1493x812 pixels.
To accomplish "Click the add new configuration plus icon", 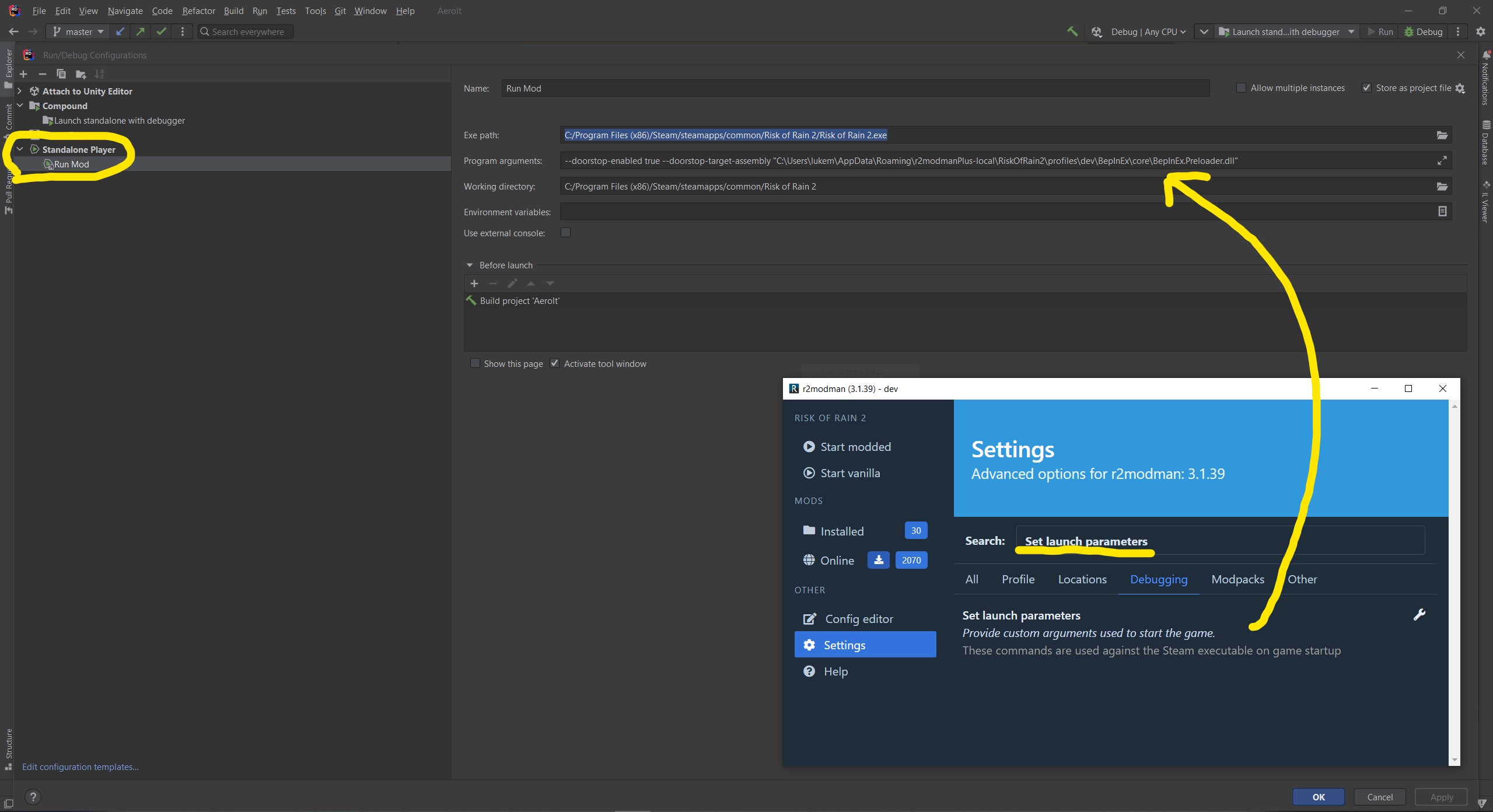I will [23, 74].
